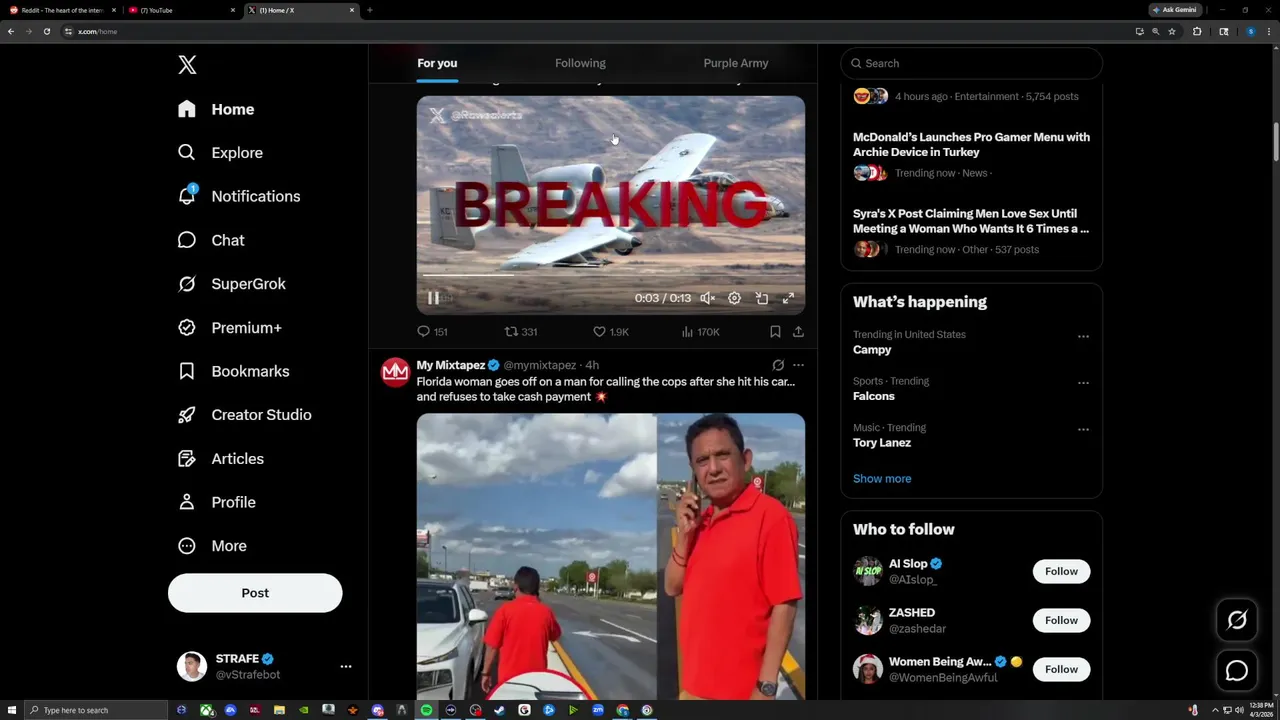Expand the More menu in sidebar
This screenshot has width=1280, height=720.
[x=211, y=546]
